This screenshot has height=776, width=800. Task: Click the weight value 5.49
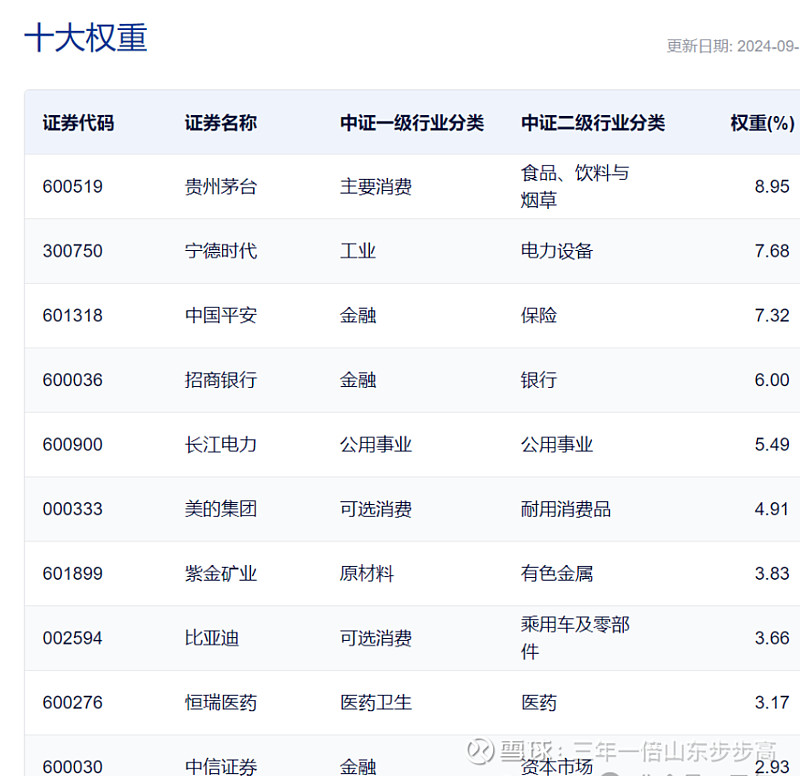(x=772, y=445)
